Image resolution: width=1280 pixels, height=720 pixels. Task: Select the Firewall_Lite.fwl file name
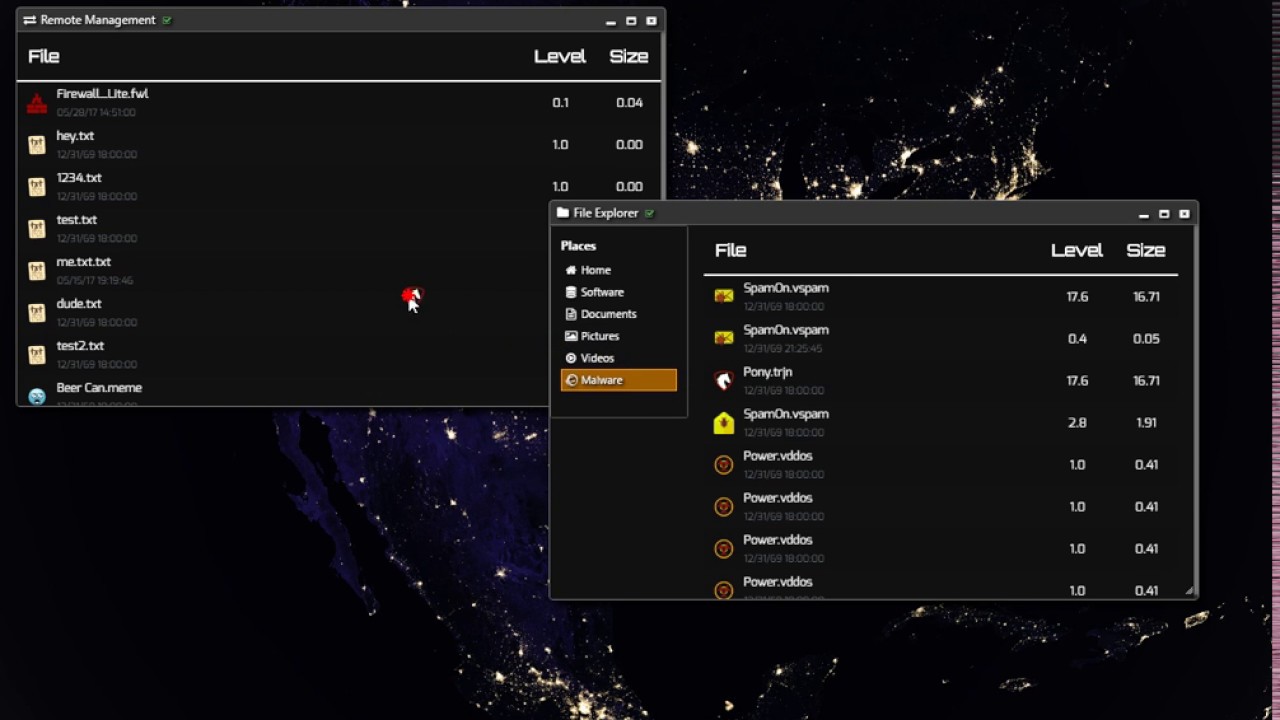[103, 94]
